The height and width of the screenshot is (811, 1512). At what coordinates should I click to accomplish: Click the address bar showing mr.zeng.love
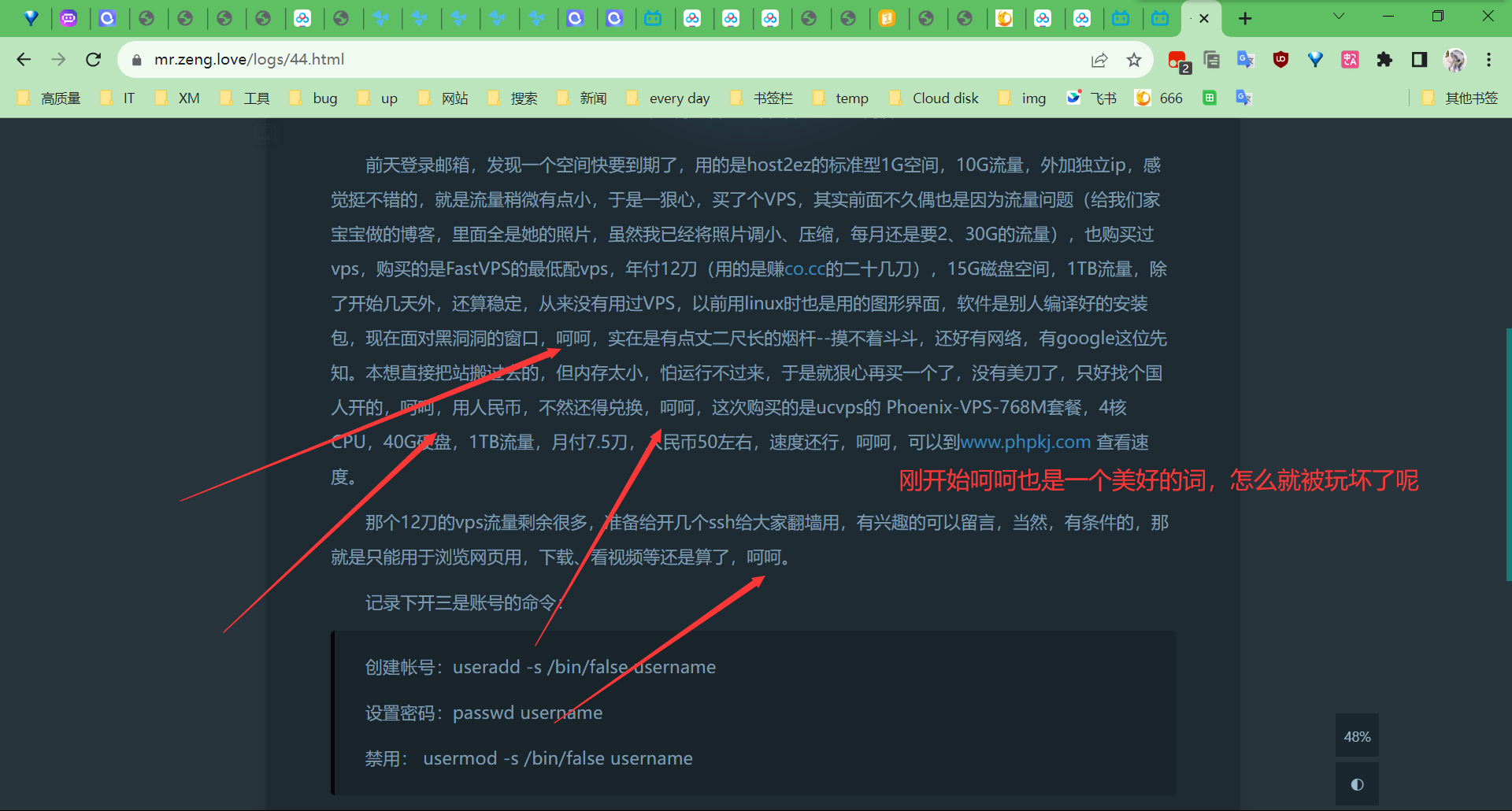551,60
